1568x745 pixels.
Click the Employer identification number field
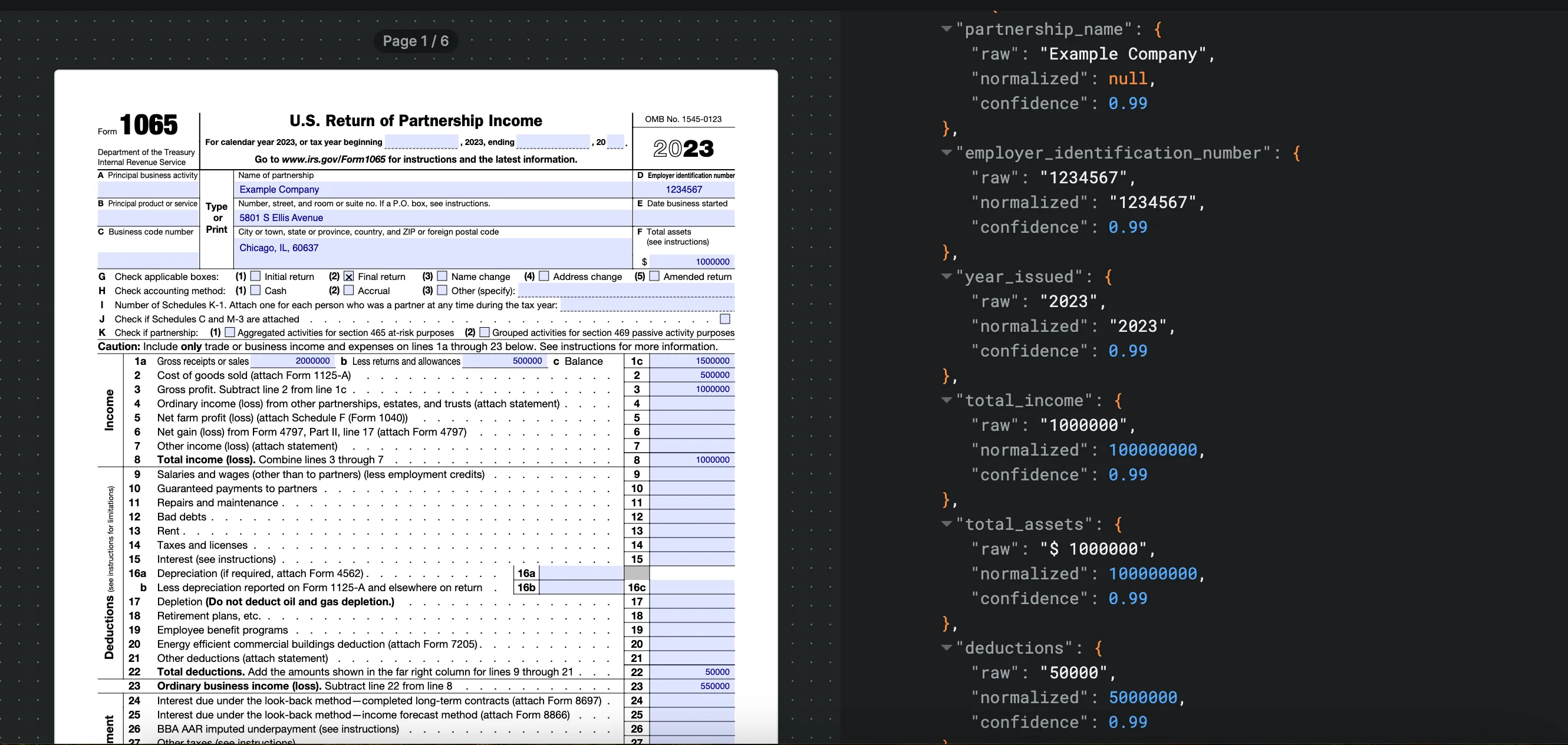(x=684, y=189)
